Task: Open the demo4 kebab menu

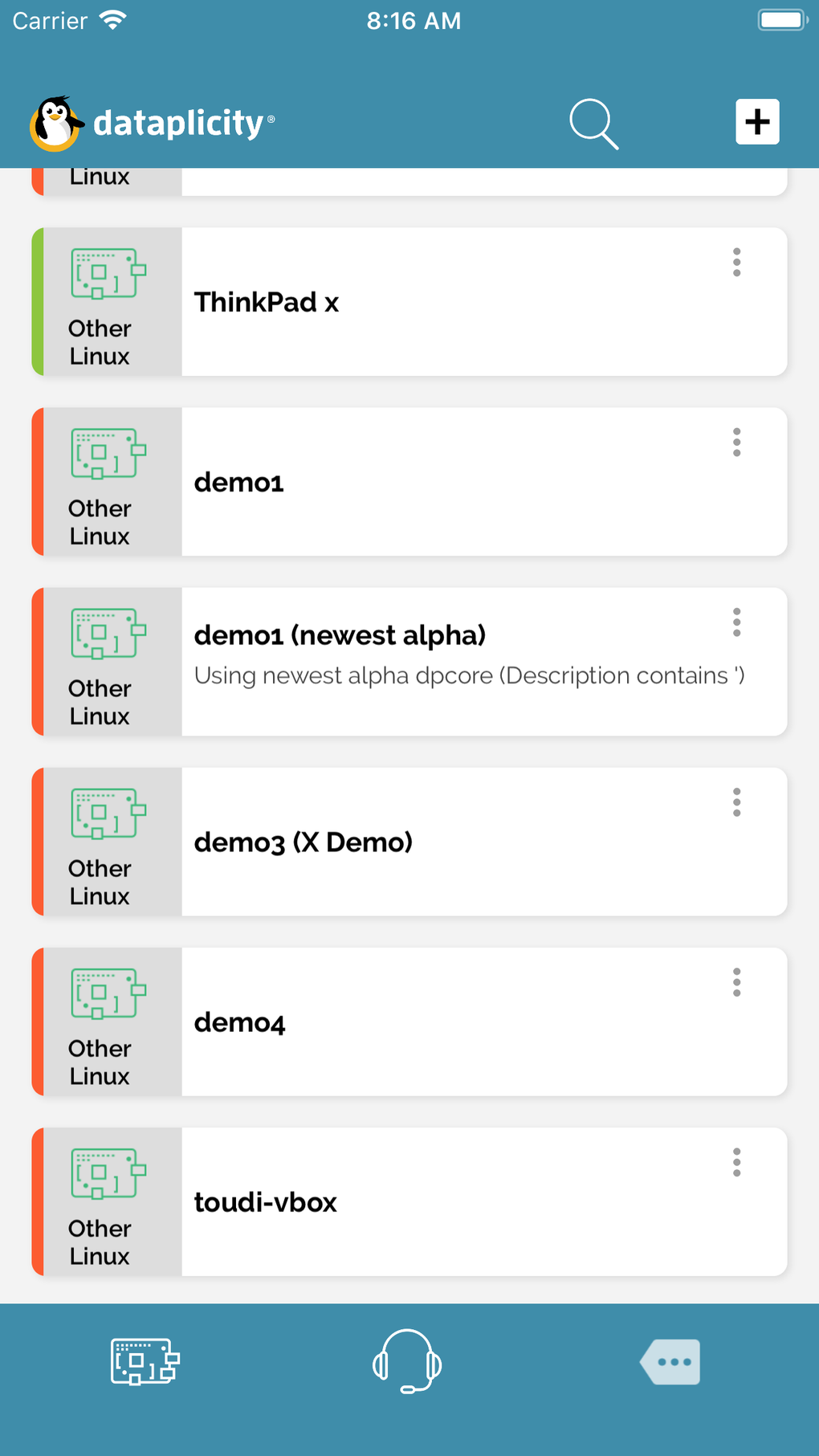Action: 736,982
